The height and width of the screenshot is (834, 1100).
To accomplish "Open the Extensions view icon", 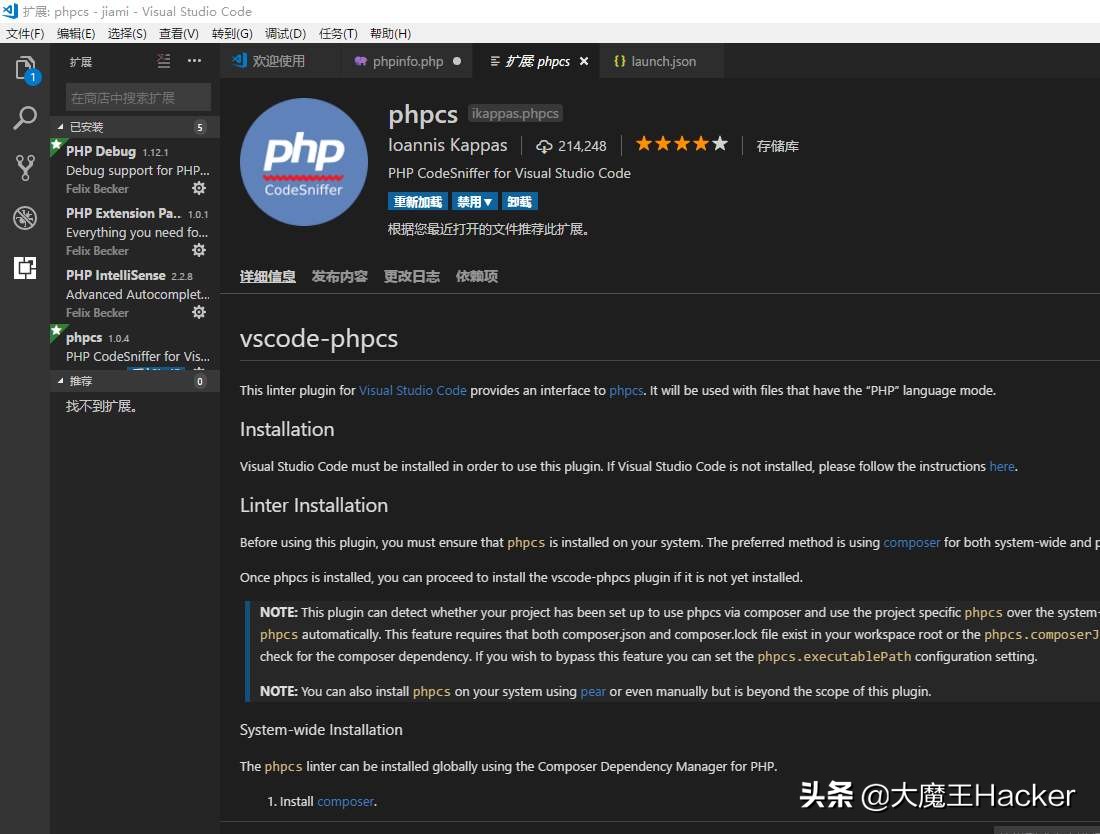I will [25, 268].
